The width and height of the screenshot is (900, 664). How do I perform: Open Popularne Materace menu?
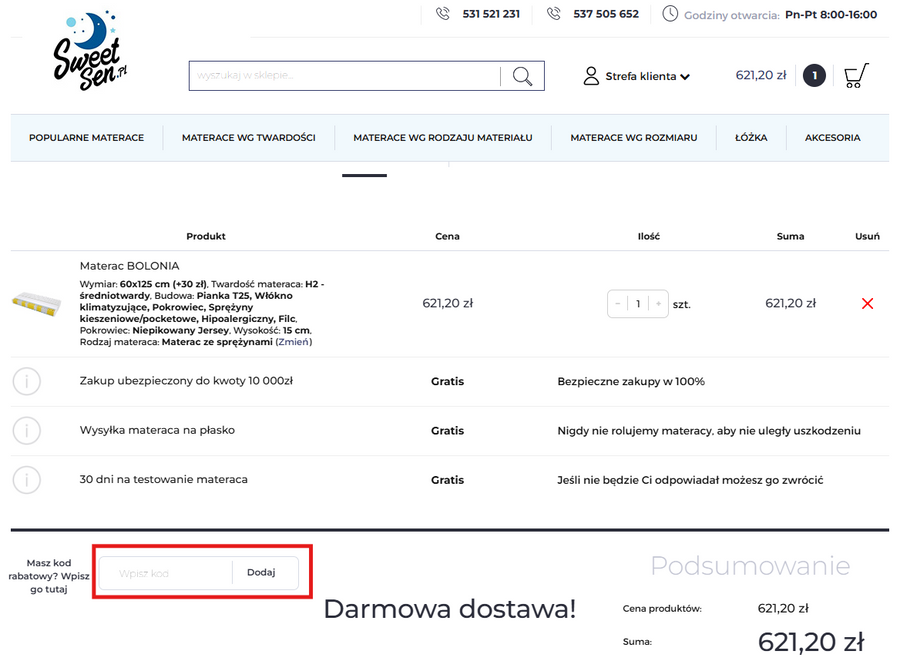[x=86, y=138]
